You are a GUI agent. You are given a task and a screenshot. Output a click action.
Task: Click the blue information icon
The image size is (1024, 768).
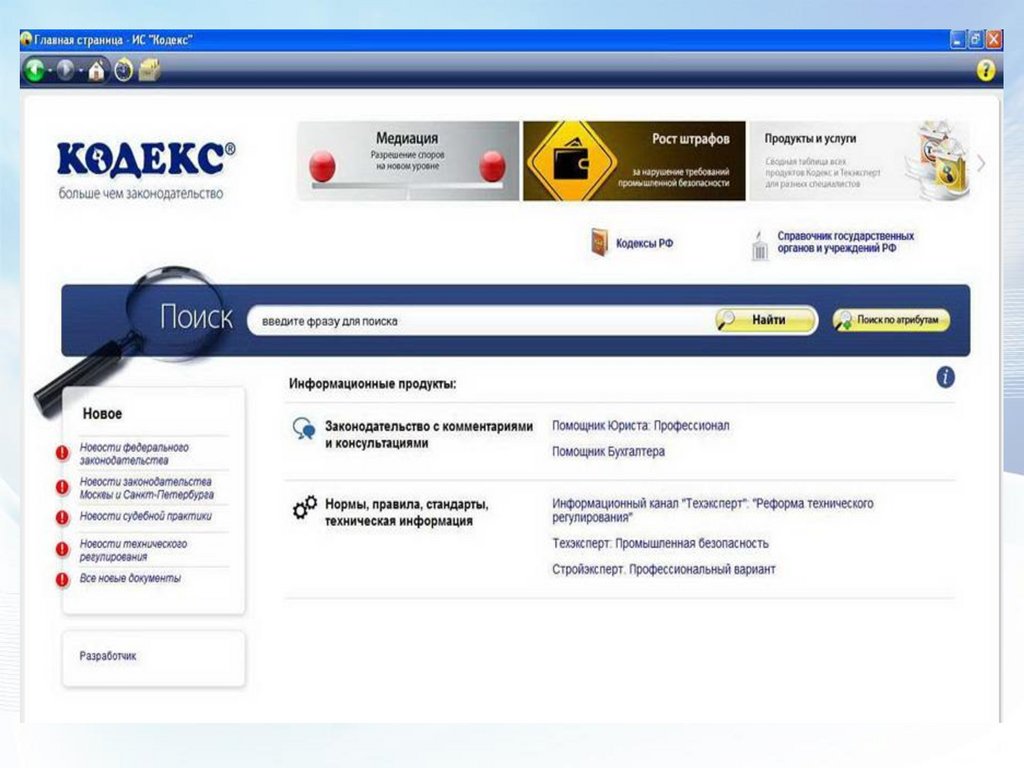coord(945,377)
